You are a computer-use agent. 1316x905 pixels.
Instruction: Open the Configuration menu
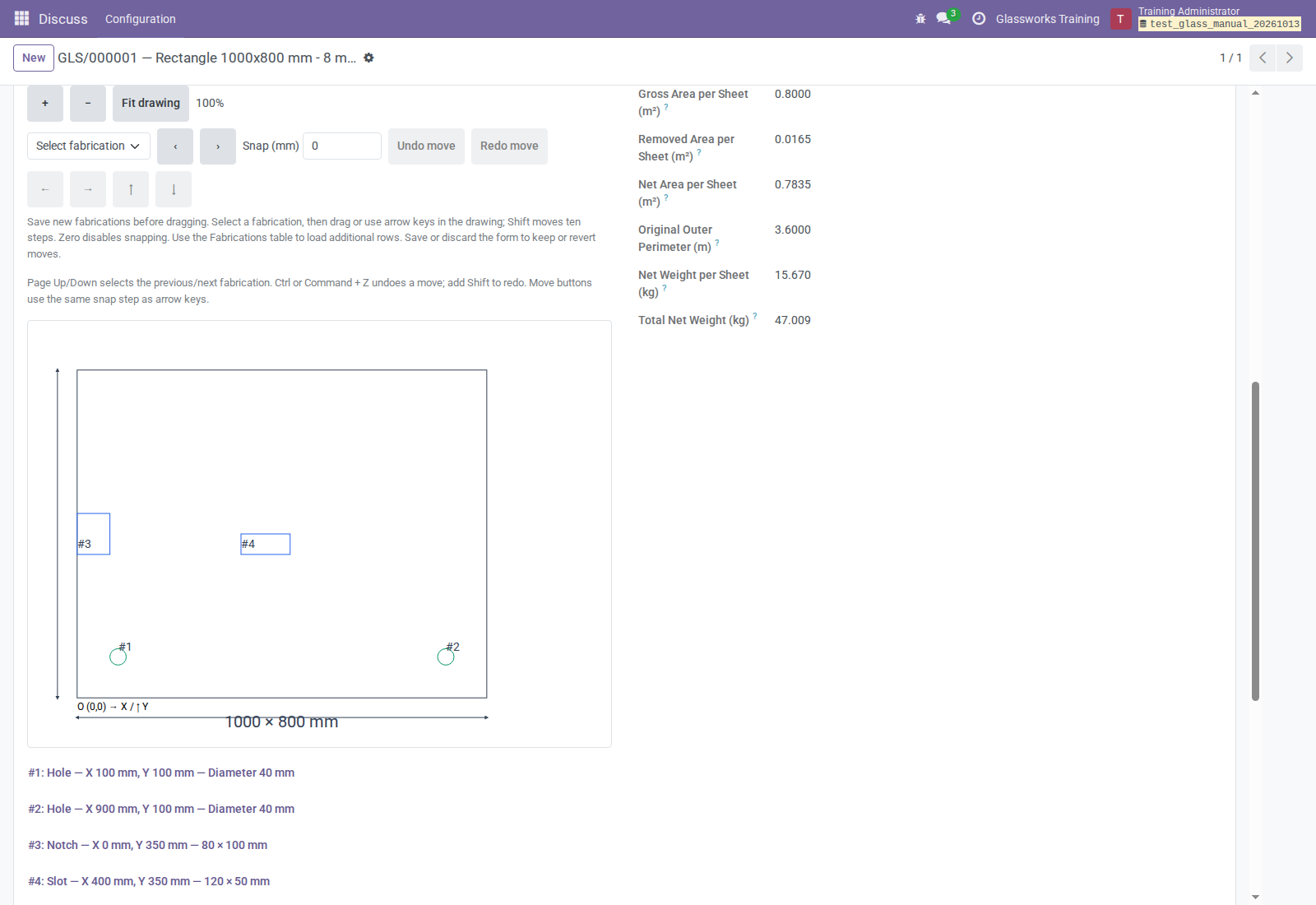tap(141, 19)
